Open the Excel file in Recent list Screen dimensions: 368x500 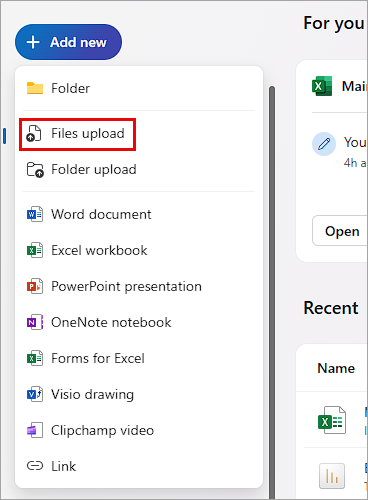[x=332, y=420]
